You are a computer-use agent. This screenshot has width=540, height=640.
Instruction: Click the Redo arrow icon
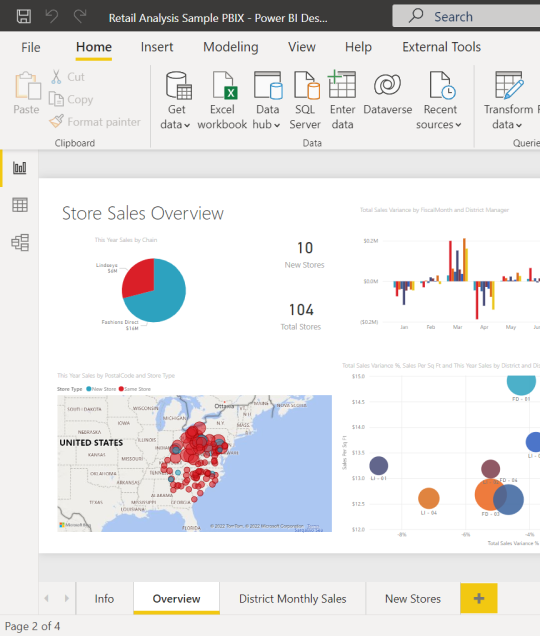coord(80,16)
